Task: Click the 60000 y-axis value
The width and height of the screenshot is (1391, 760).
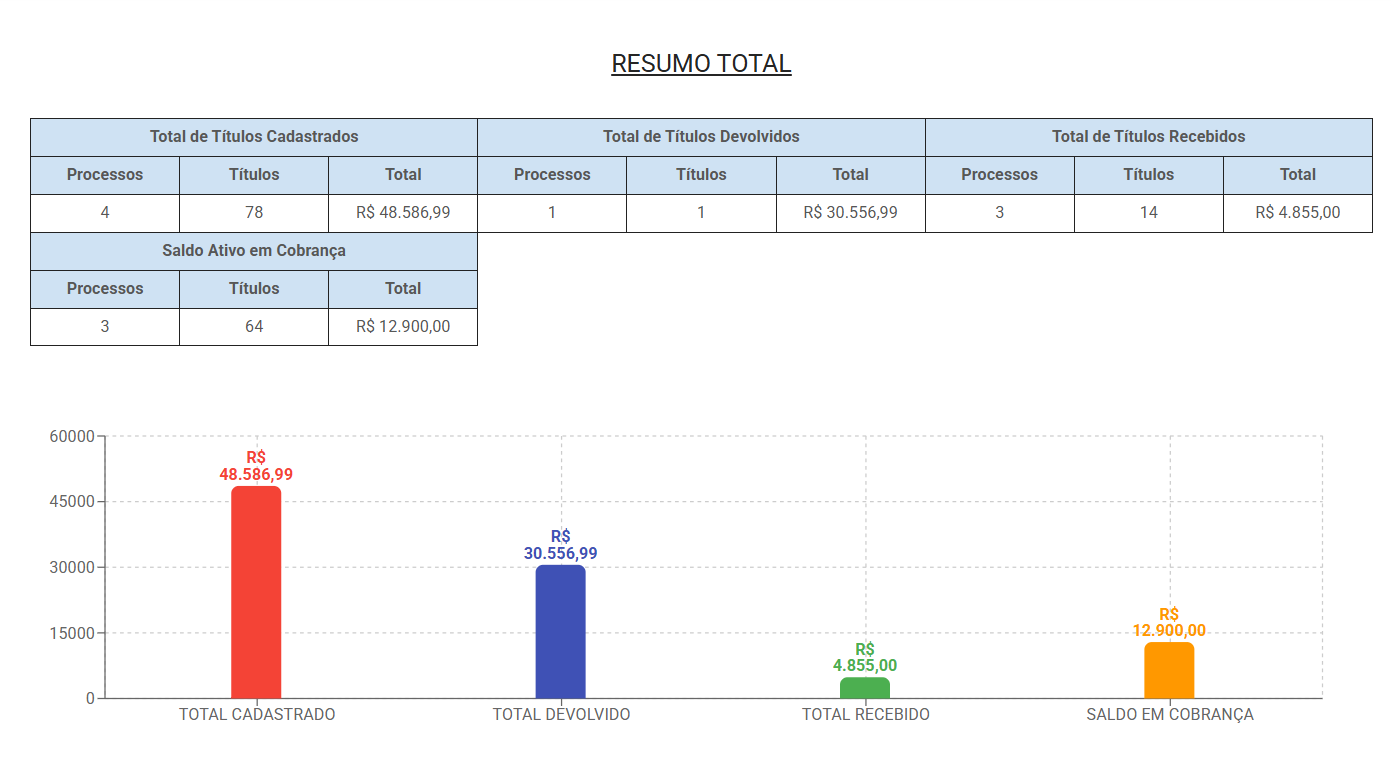Action: (x=72, y=437)
